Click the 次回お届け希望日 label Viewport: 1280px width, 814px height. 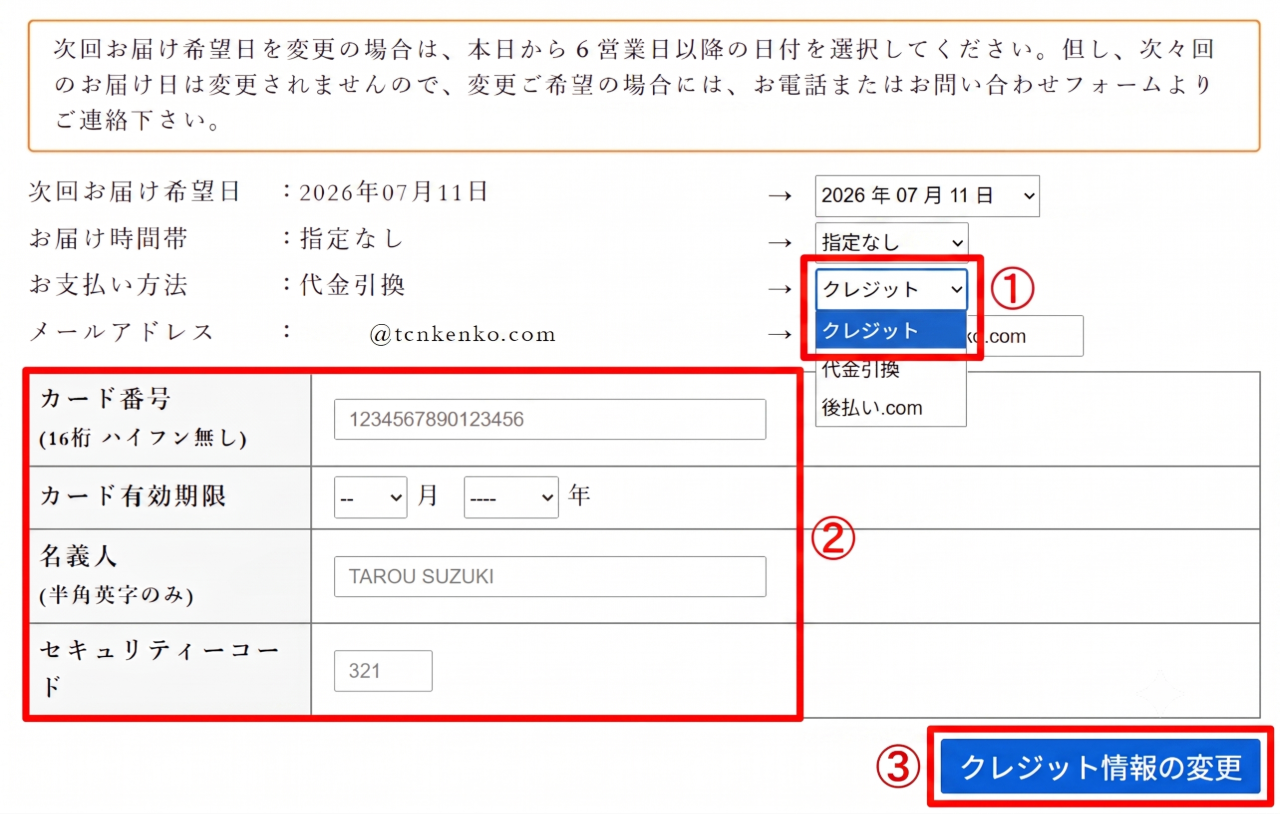point(135,192)
